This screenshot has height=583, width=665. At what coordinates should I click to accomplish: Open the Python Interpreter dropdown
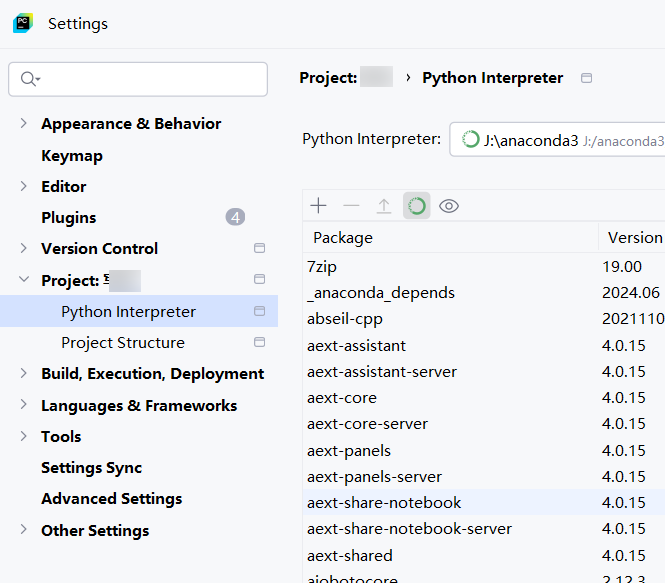click(557, 139)
